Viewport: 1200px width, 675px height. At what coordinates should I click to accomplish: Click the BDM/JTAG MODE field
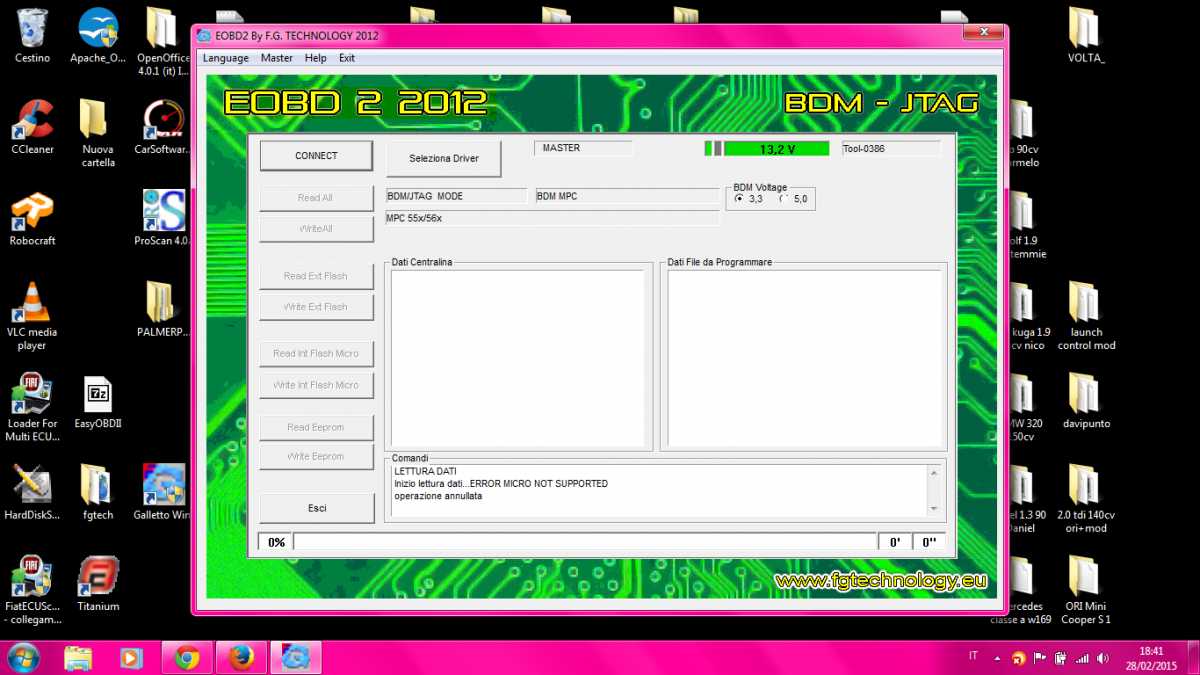[x=456, y=196]
